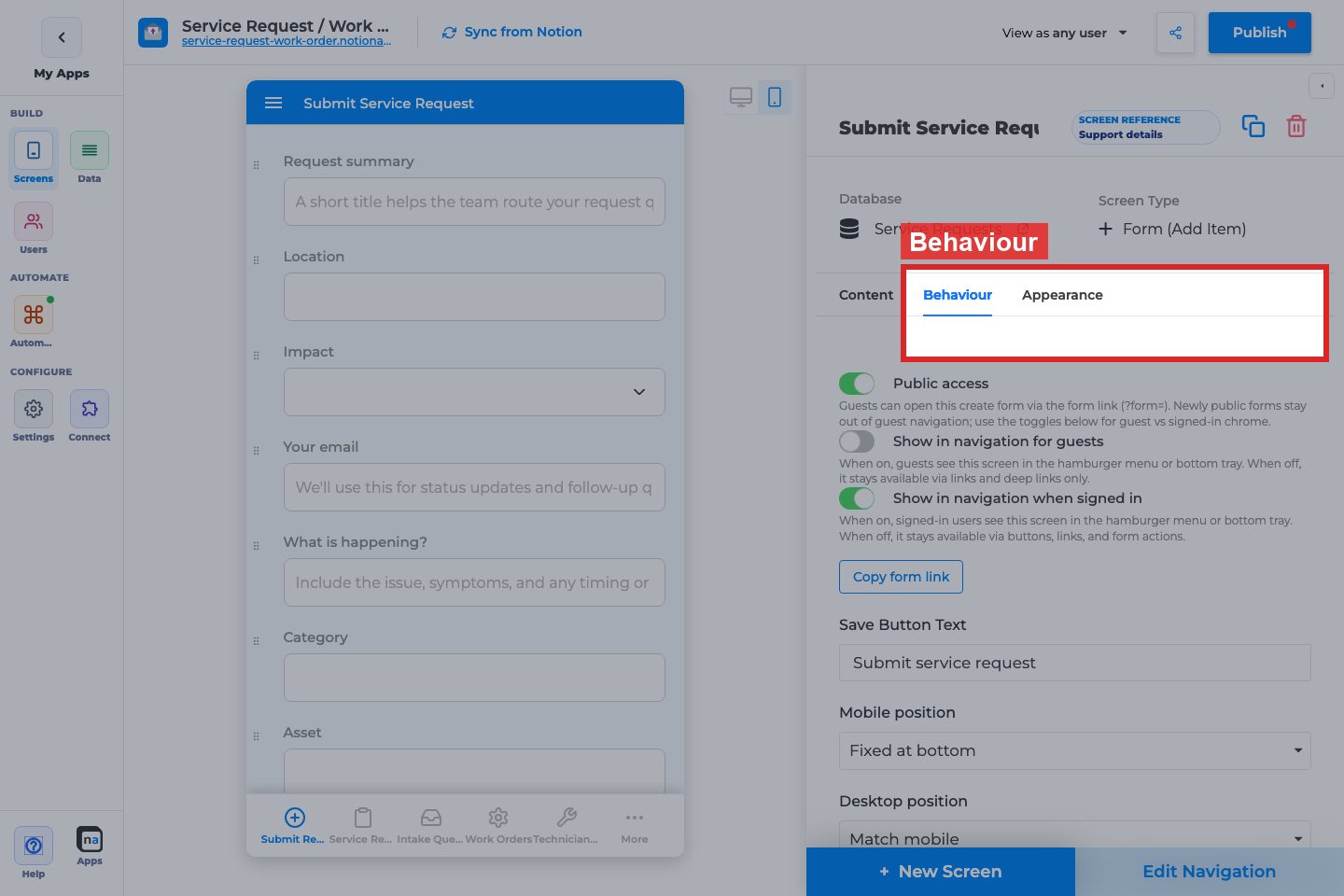This screenshot has width=1344, height=896.
Task: Click the Your email input field
Action: 474,487
